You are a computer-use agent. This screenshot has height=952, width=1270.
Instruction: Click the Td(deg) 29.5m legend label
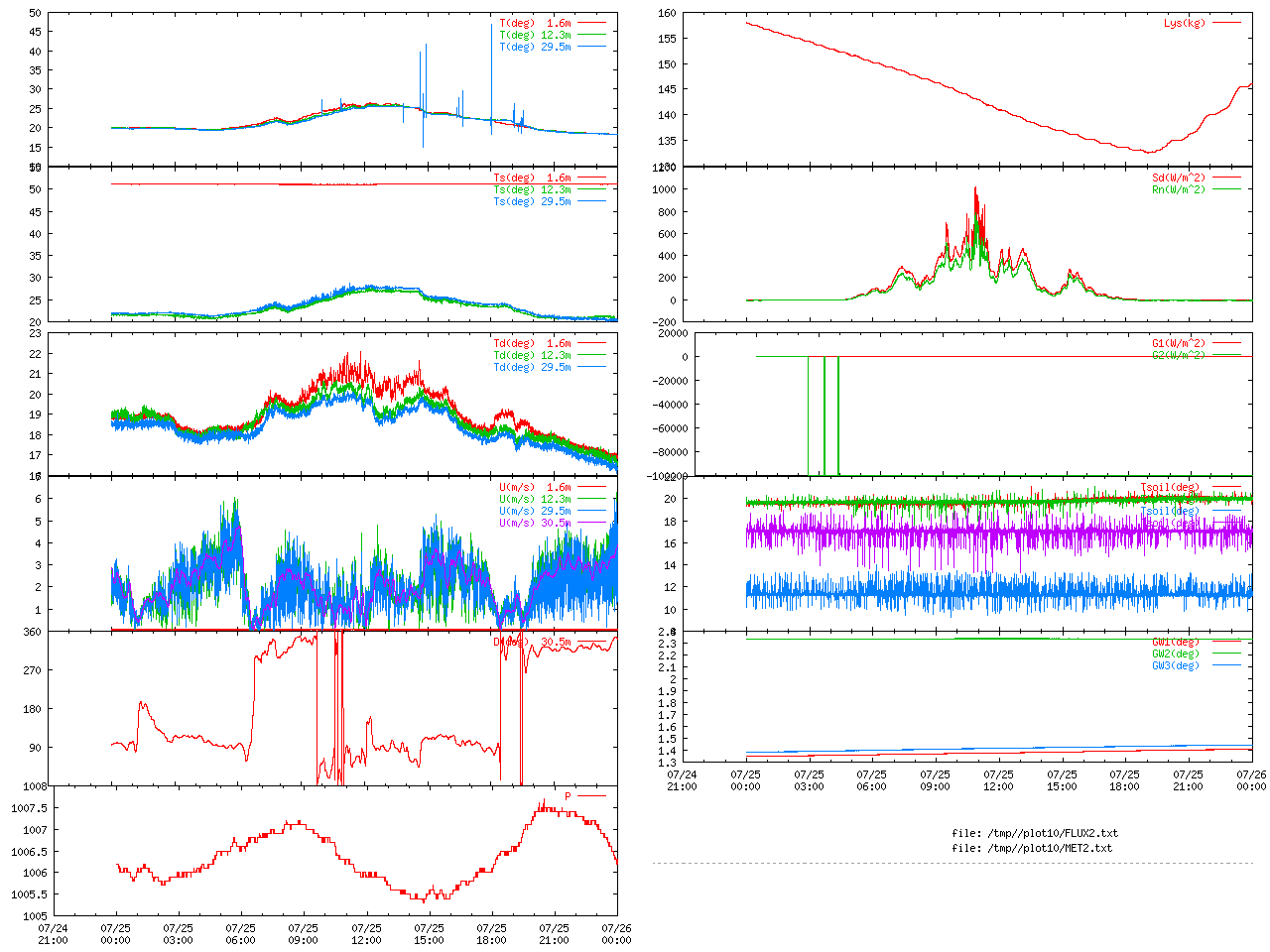tap(532, 367)
